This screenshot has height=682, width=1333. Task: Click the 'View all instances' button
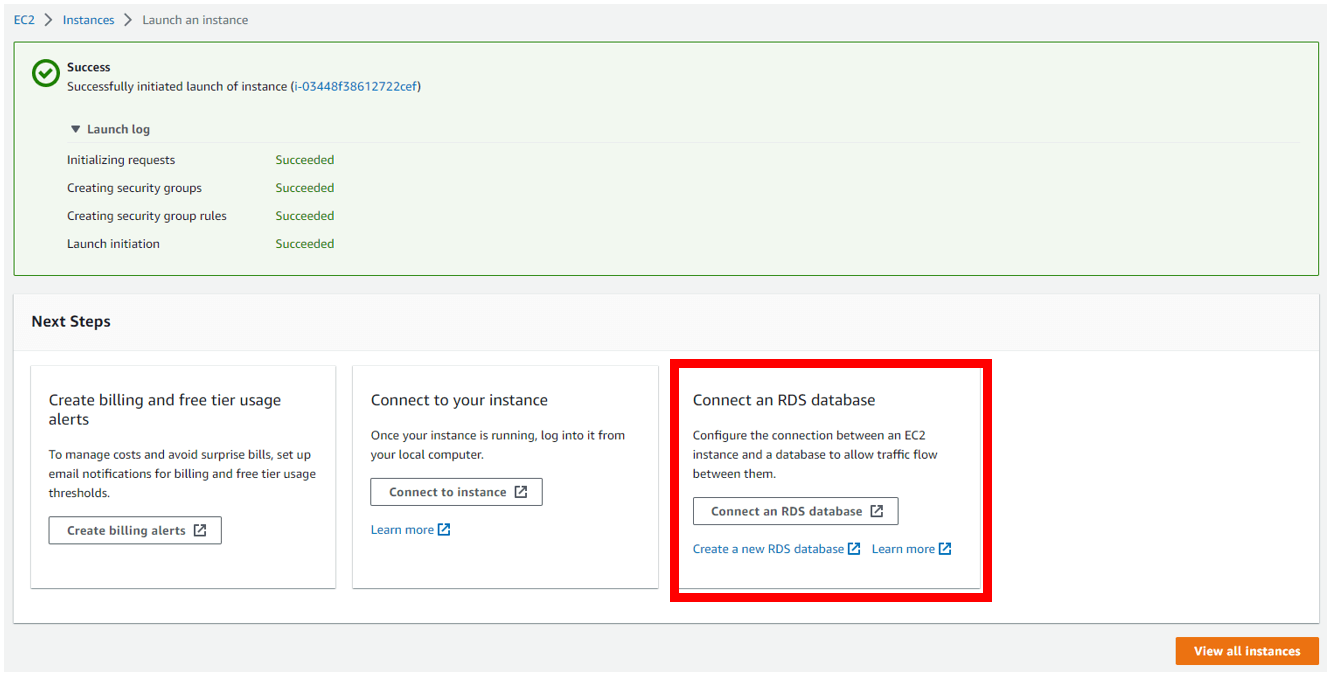pyautogui.click(x=1247, y=651)
